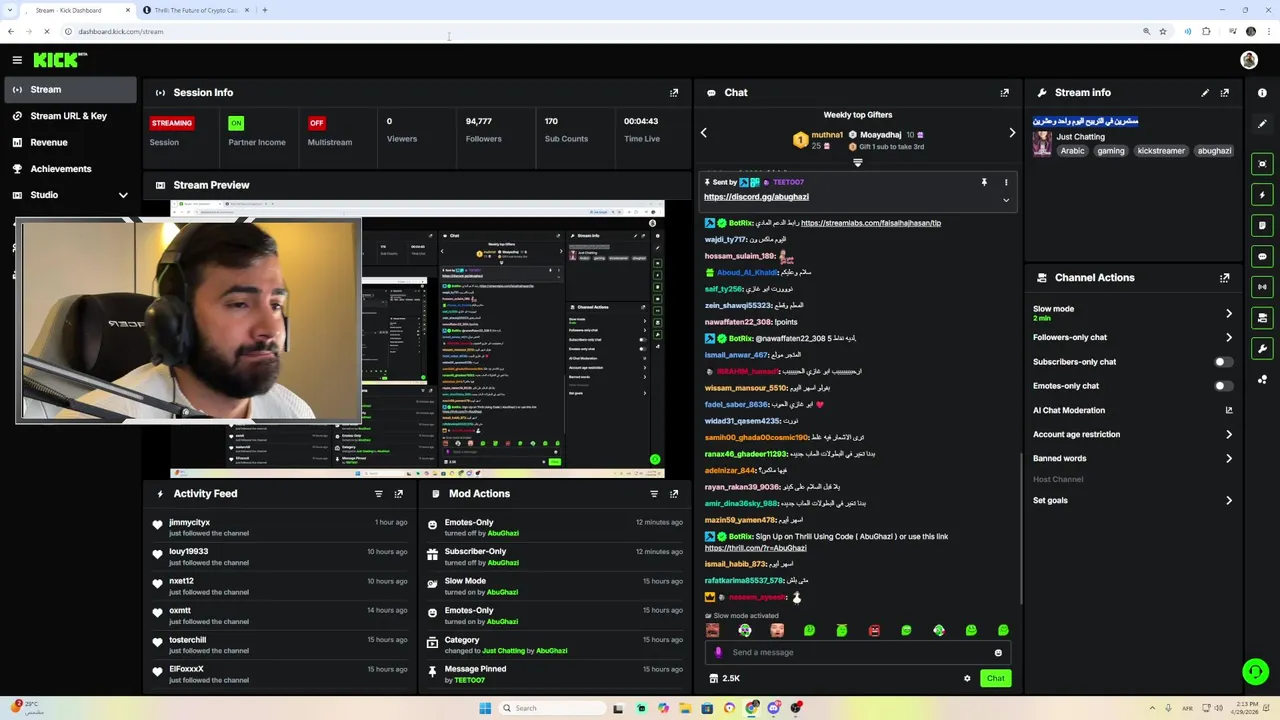Click the pin icon on pinned message
Image resolution: width=1280 pixels, height=720 pixels.
coord(984,182)
